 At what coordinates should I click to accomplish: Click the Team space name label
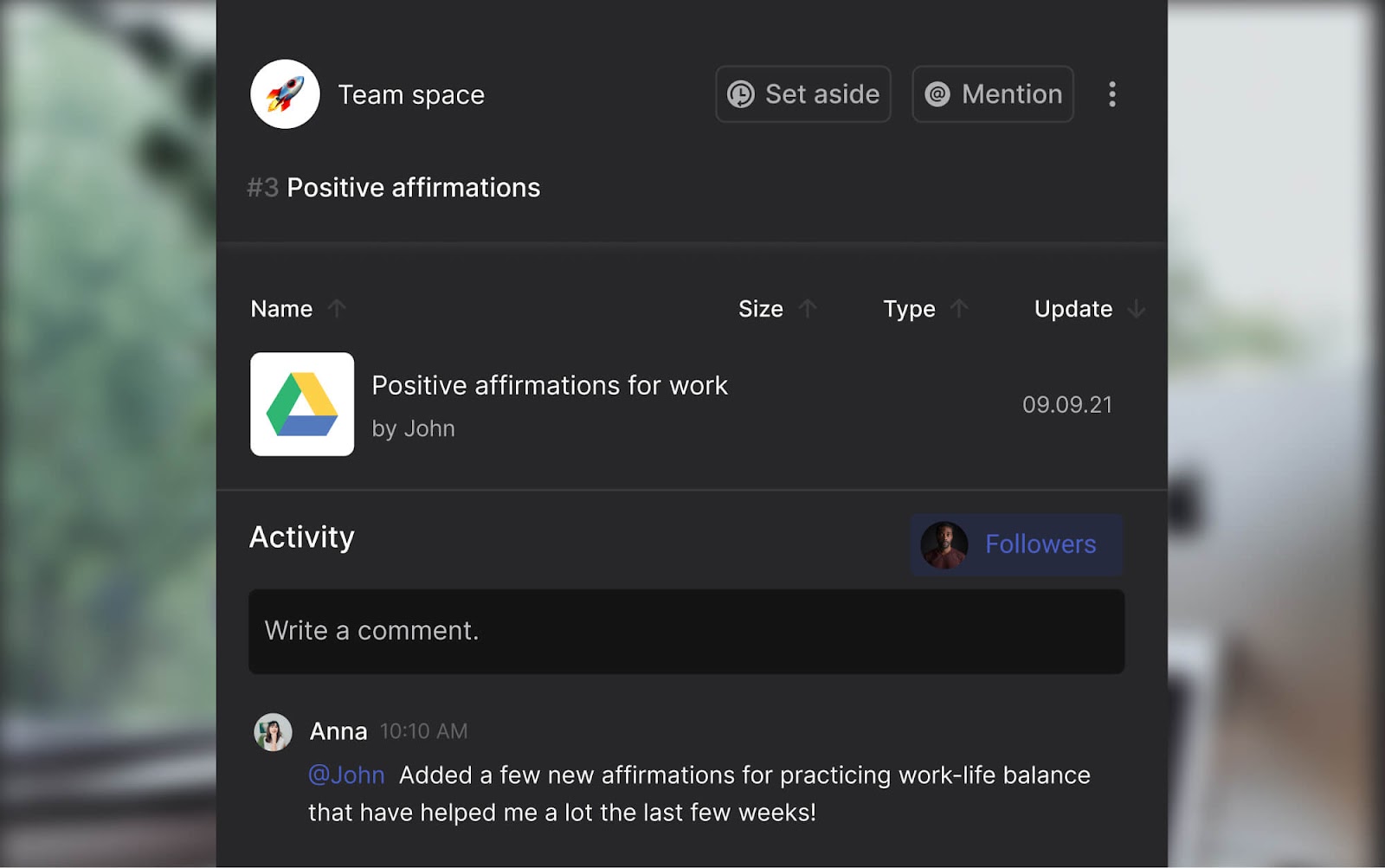pos(411,94)
